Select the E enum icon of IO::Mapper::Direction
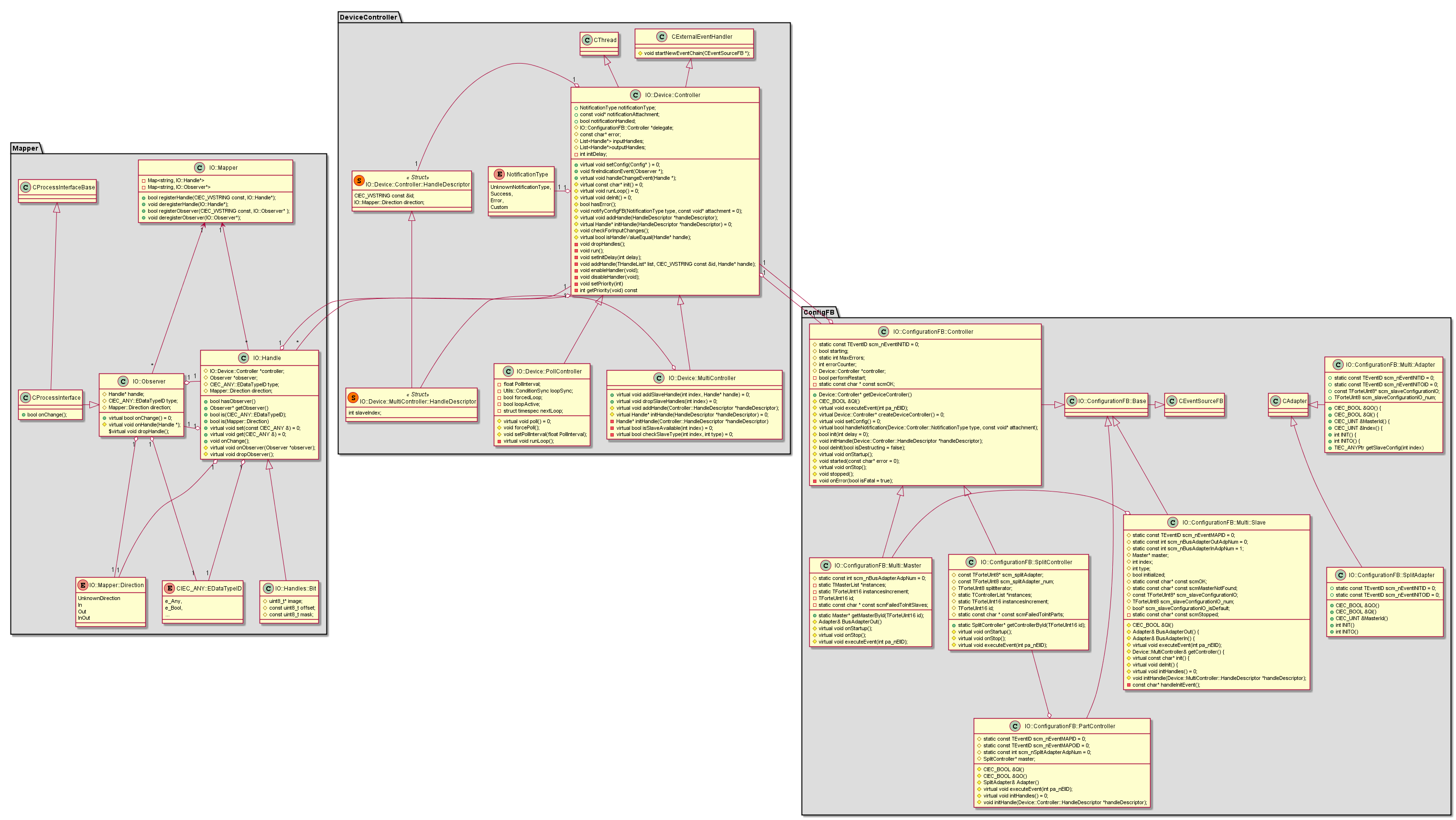Viewport: 1456px width, 820px height. 83,585
